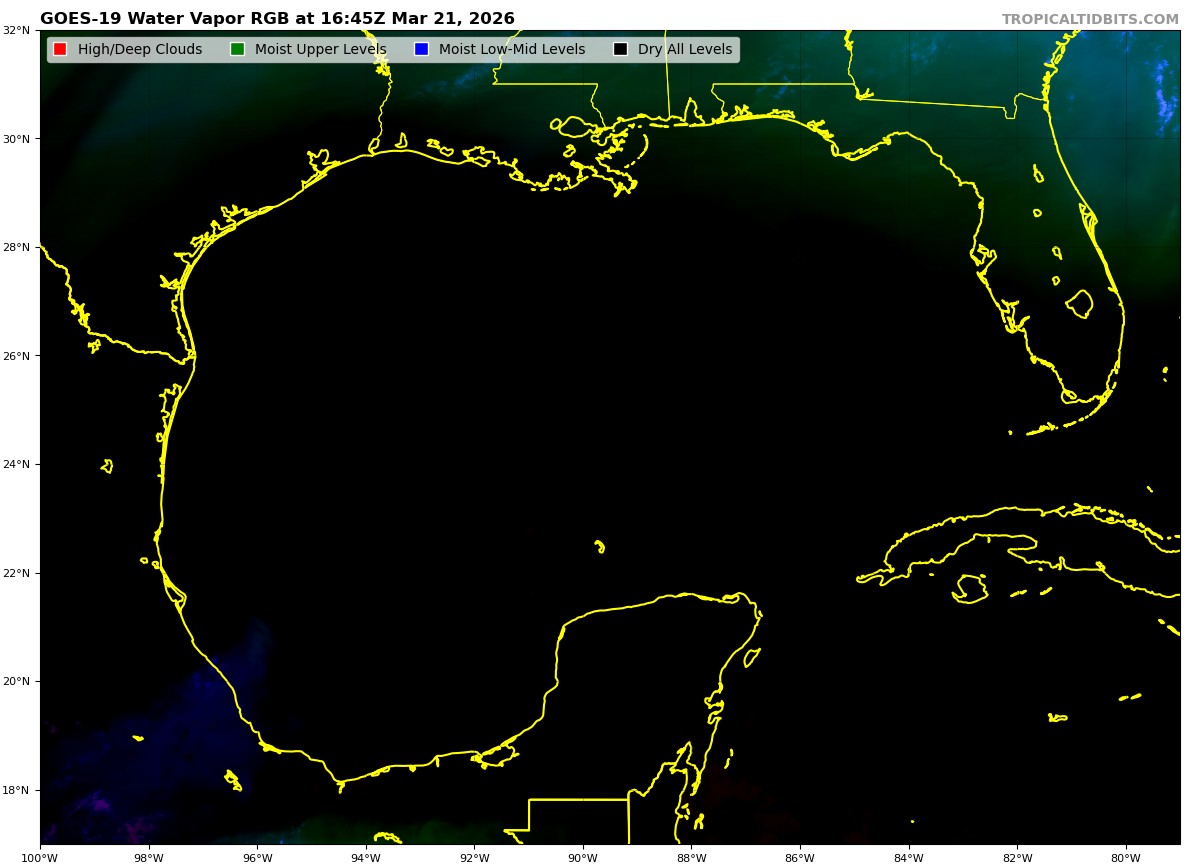Click the red High/Deep Clouds legend swatch
The width and height of the screenshot is (1200, 867).
60,50
